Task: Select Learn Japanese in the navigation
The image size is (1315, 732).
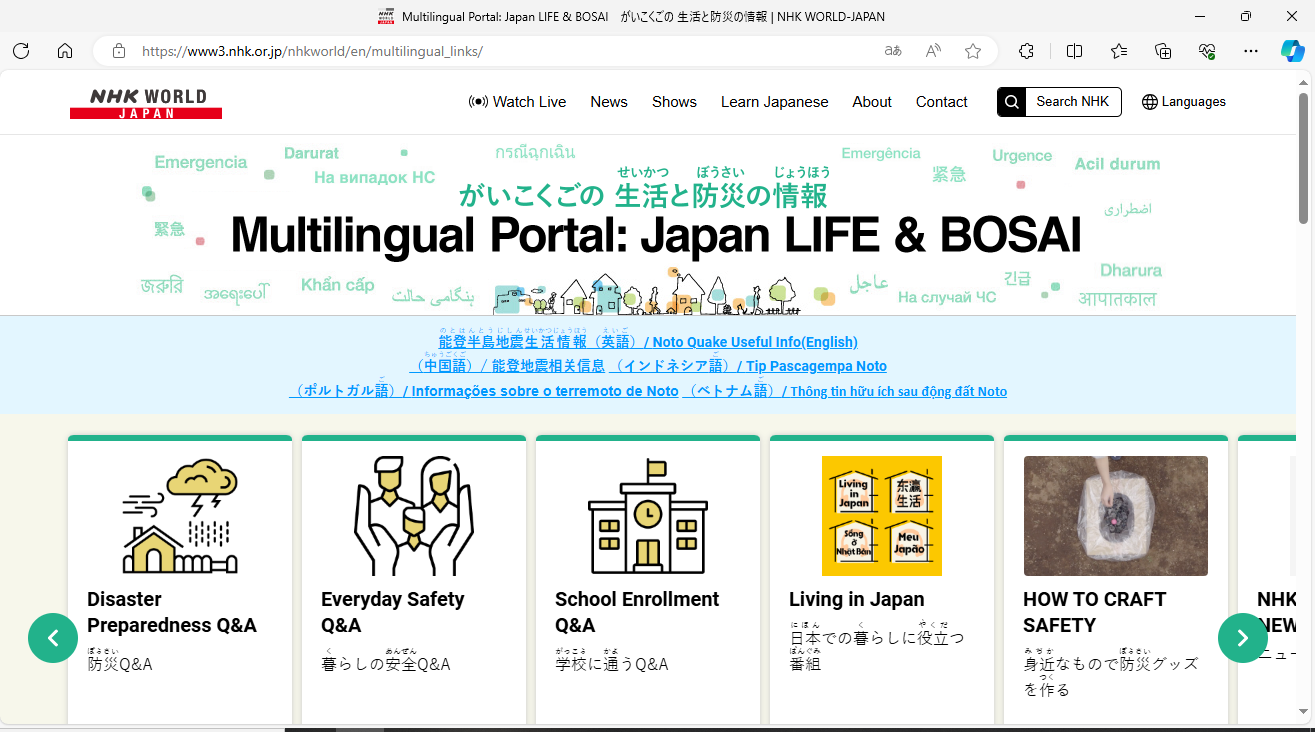Action: click(x=774, y=102)
